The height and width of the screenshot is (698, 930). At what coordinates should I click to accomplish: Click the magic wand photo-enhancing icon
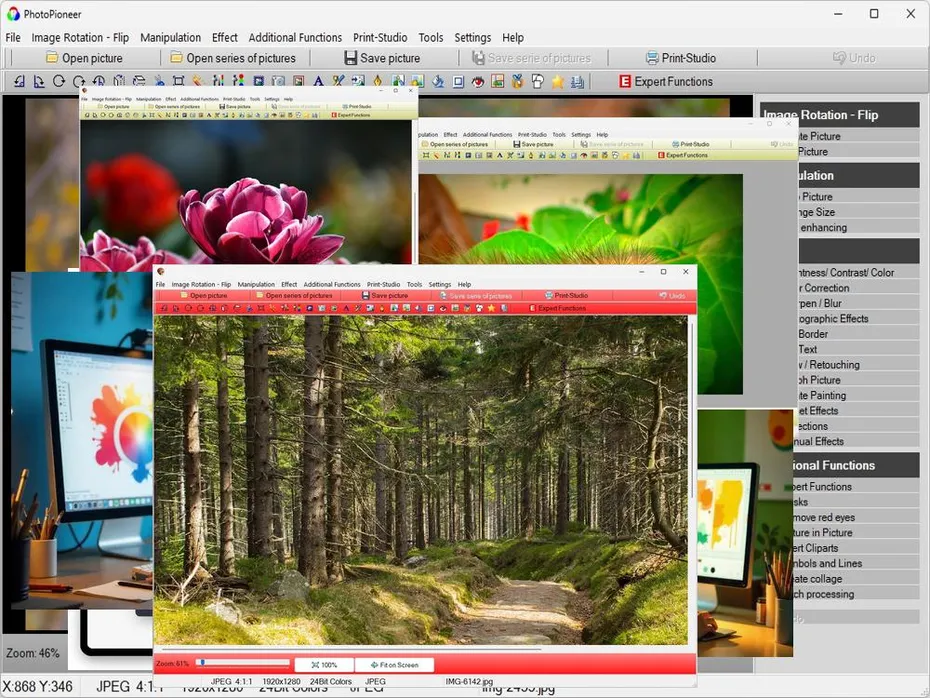195,81
